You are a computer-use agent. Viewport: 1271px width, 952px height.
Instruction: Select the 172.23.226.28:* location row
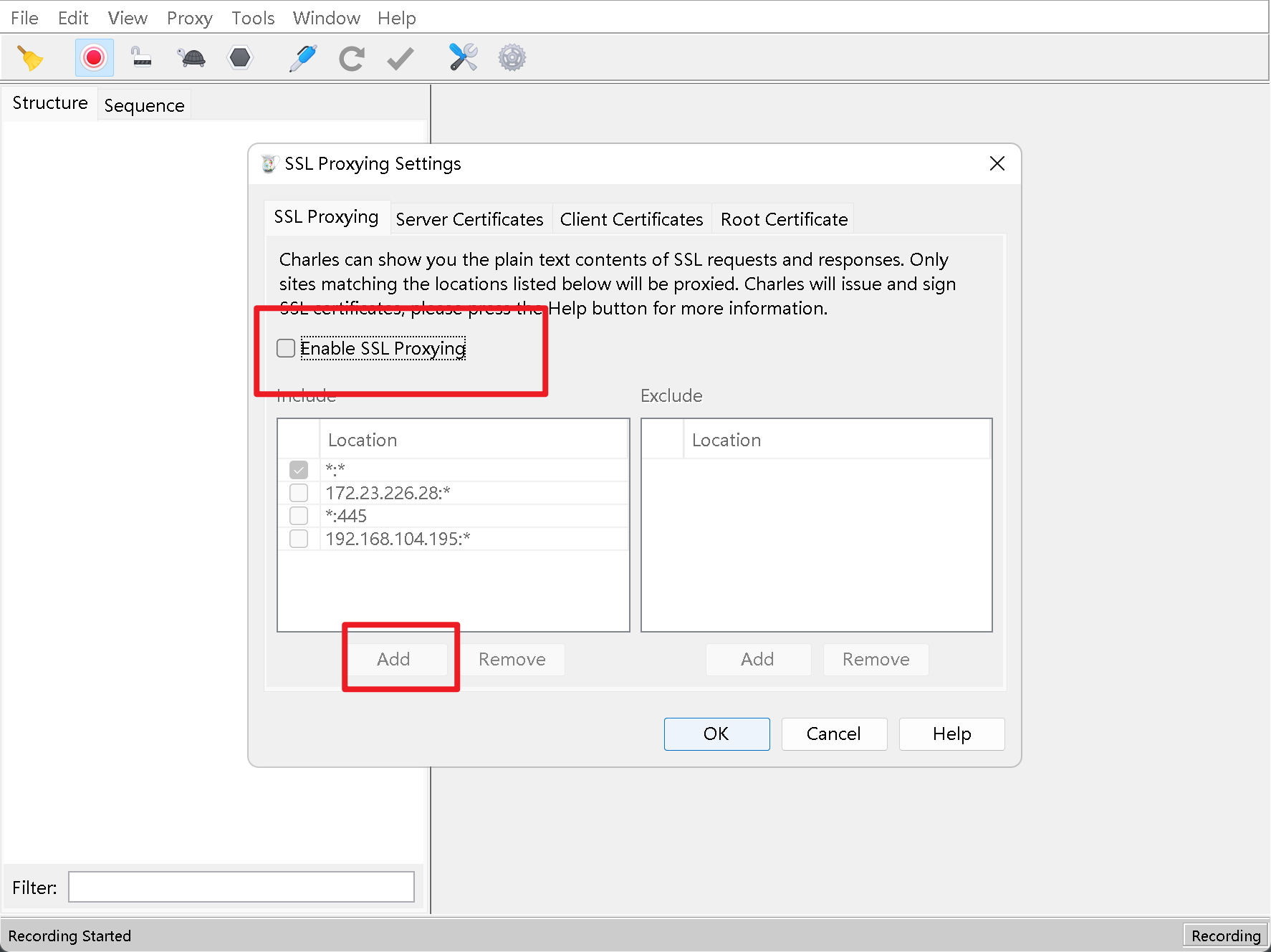(453, 493)
